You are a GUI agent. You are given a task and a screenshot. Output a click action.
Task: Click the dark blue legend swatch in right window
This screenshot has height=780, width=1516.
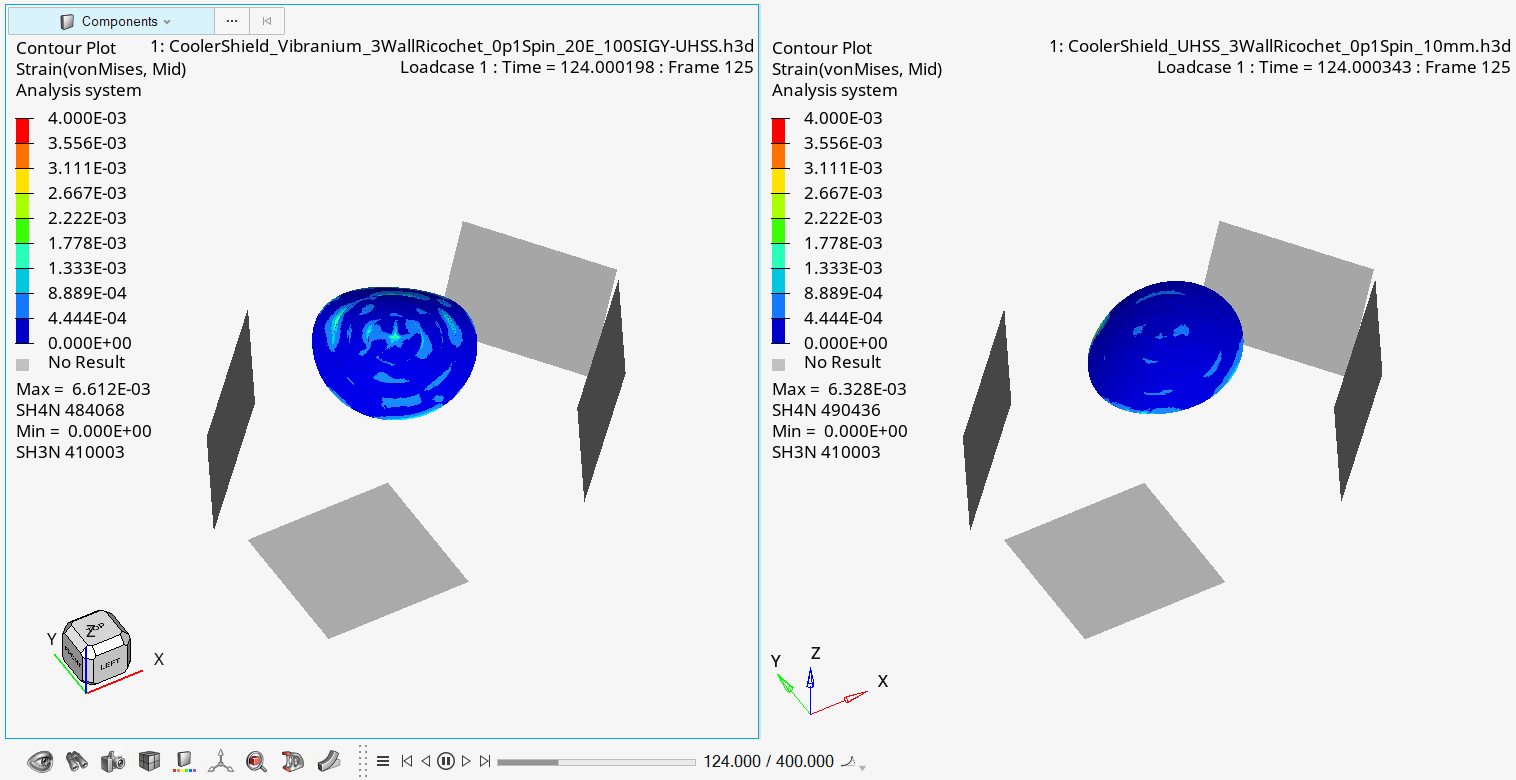click(x=779, y=331)
